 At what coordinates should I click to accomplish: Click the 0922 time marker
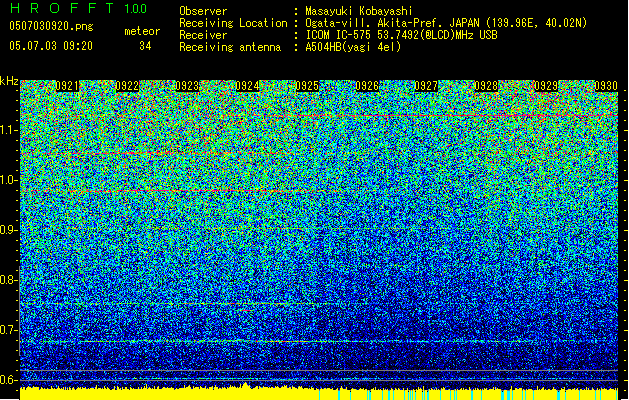pyautogui.click(x=127, y=86)
